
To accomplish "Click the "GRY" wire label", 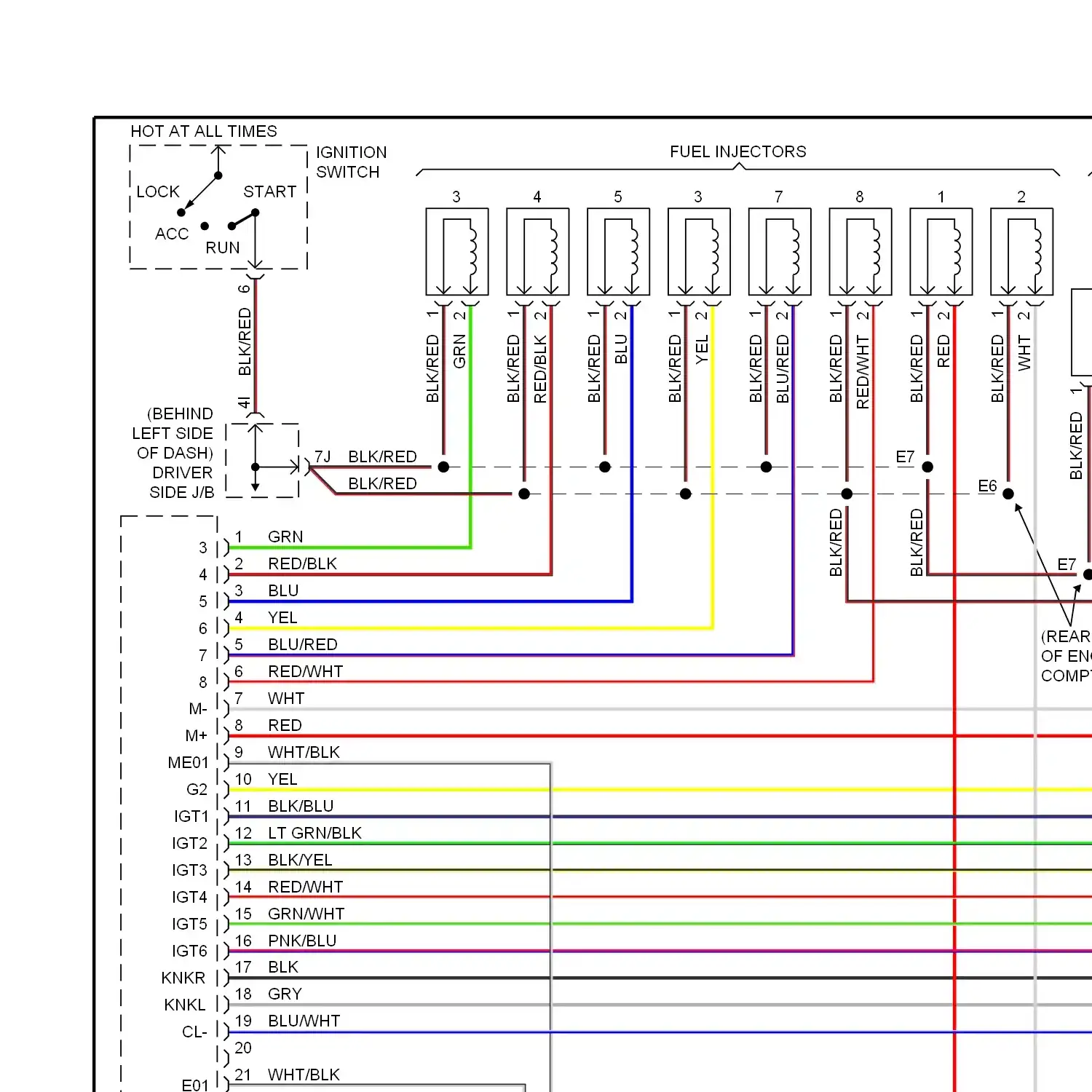I will 285,994.
